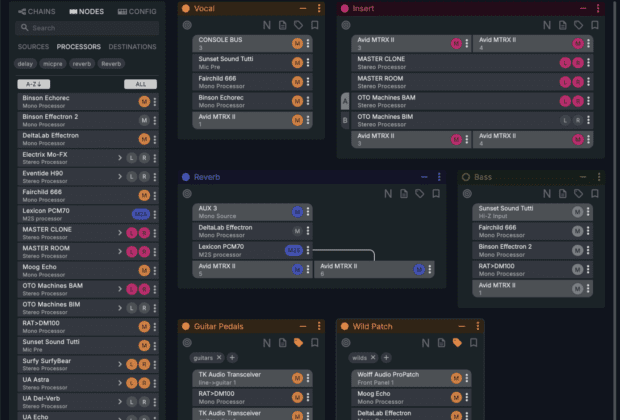
Task: Click the tag icon in Insert chain
Action: (578, 25)
